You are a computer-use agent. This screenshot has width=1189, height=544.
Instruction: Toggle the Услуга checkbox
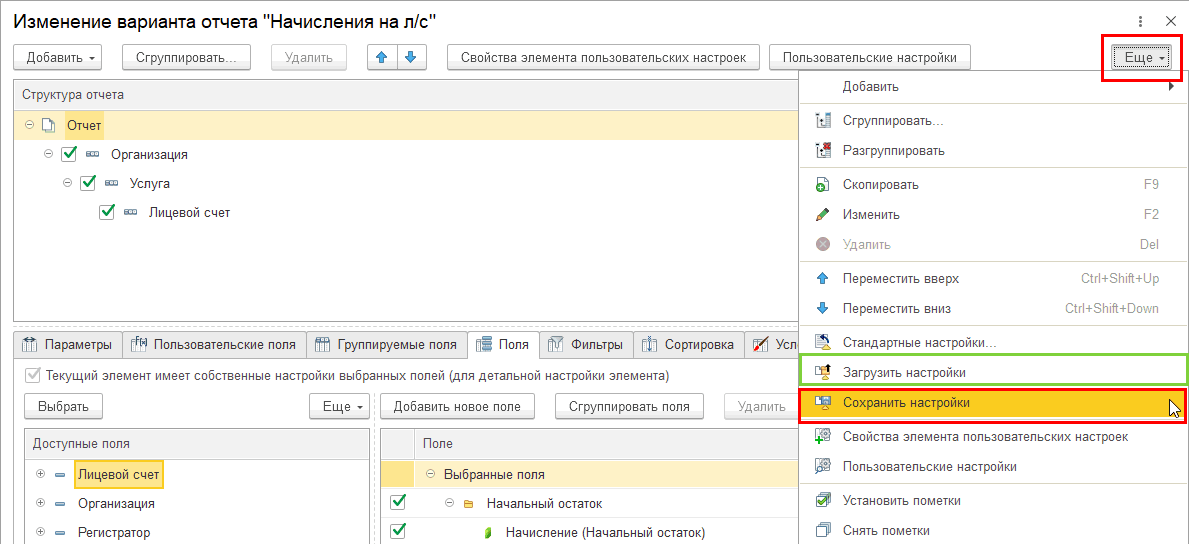[88, 184]
